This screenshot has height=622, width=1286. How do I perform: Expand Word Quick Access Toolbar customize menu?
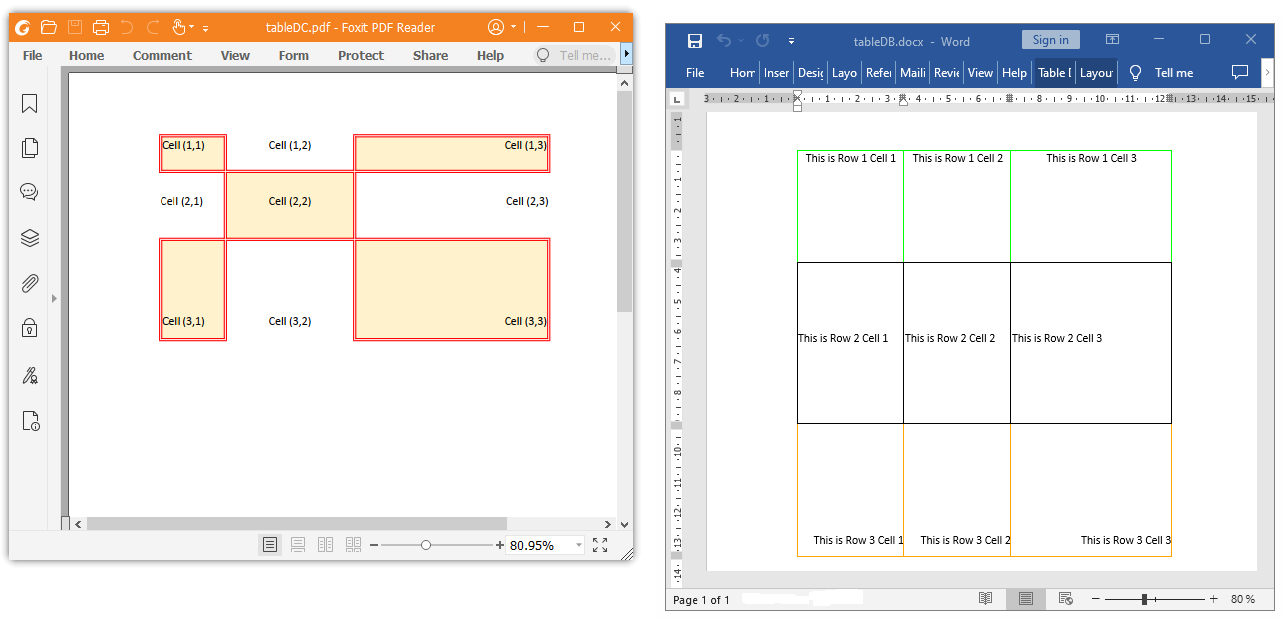[x=791, y=41]
